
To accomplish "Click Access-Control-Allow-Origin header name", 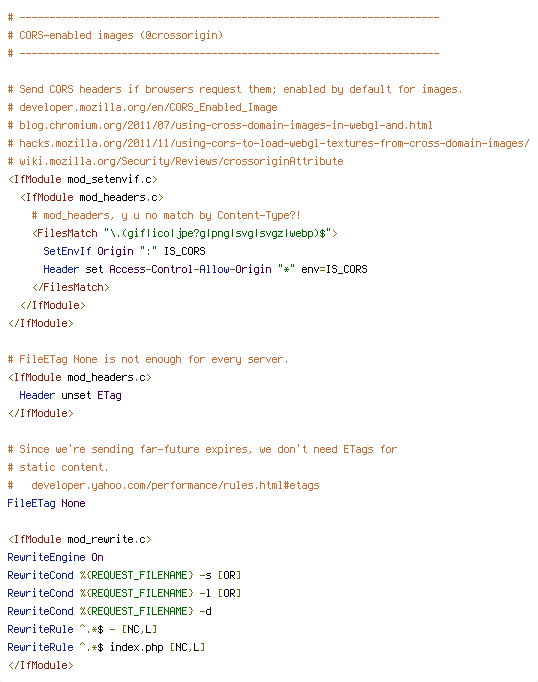I will 190,269.
